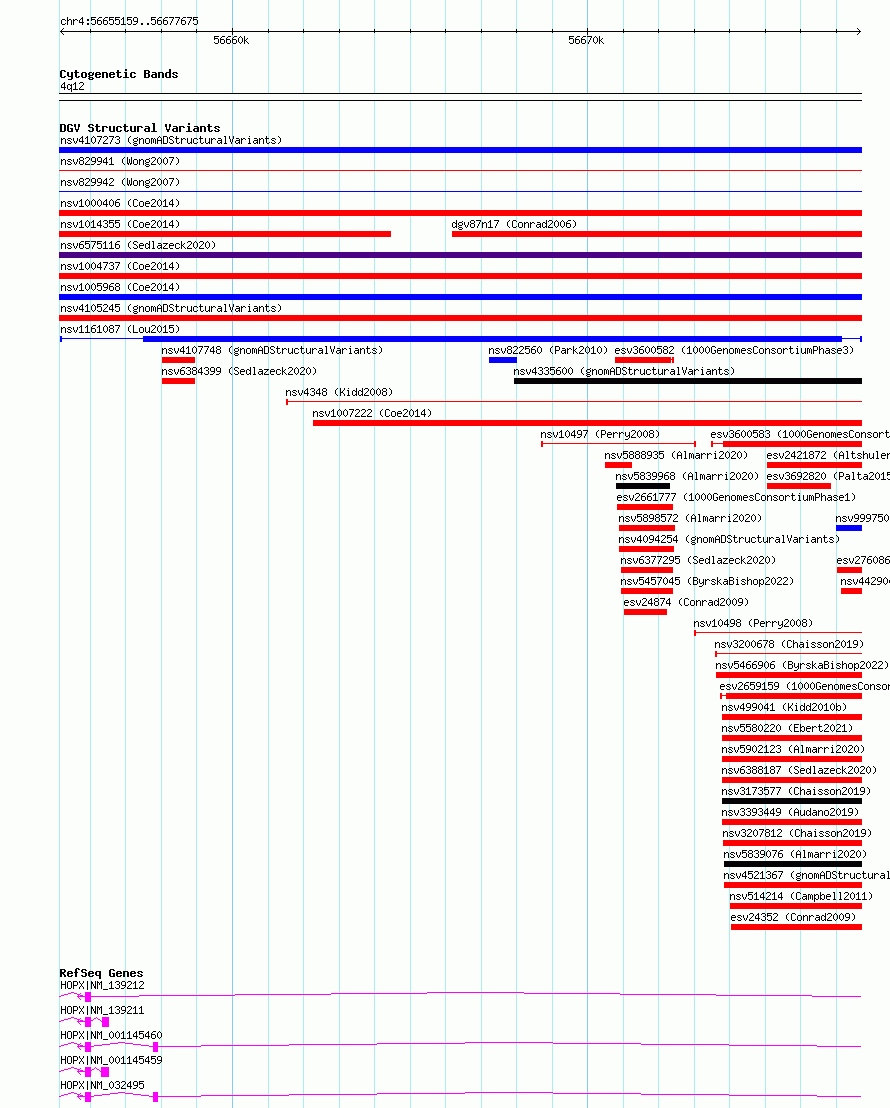Screen dimensions: 890x1108
Task: Click the 56660k ruler position marker
Action: 231,41
